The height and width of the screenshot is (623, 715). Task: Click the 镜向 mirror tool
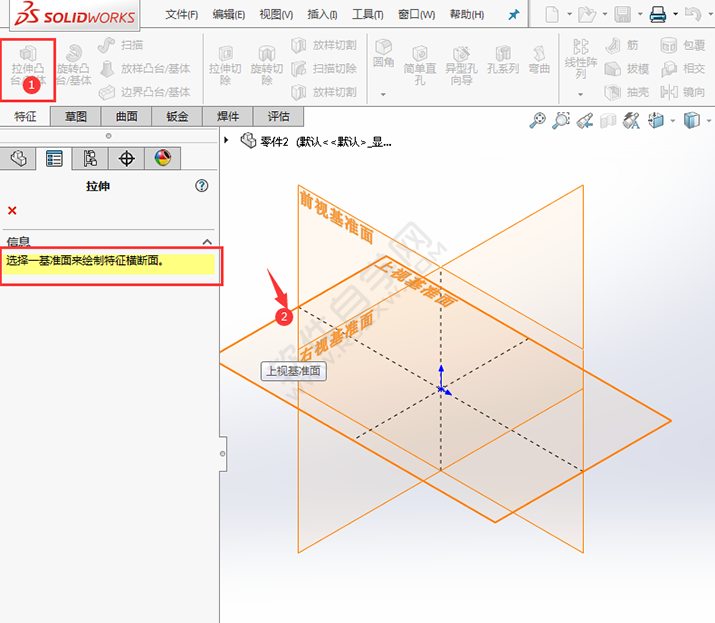[683, 92]
